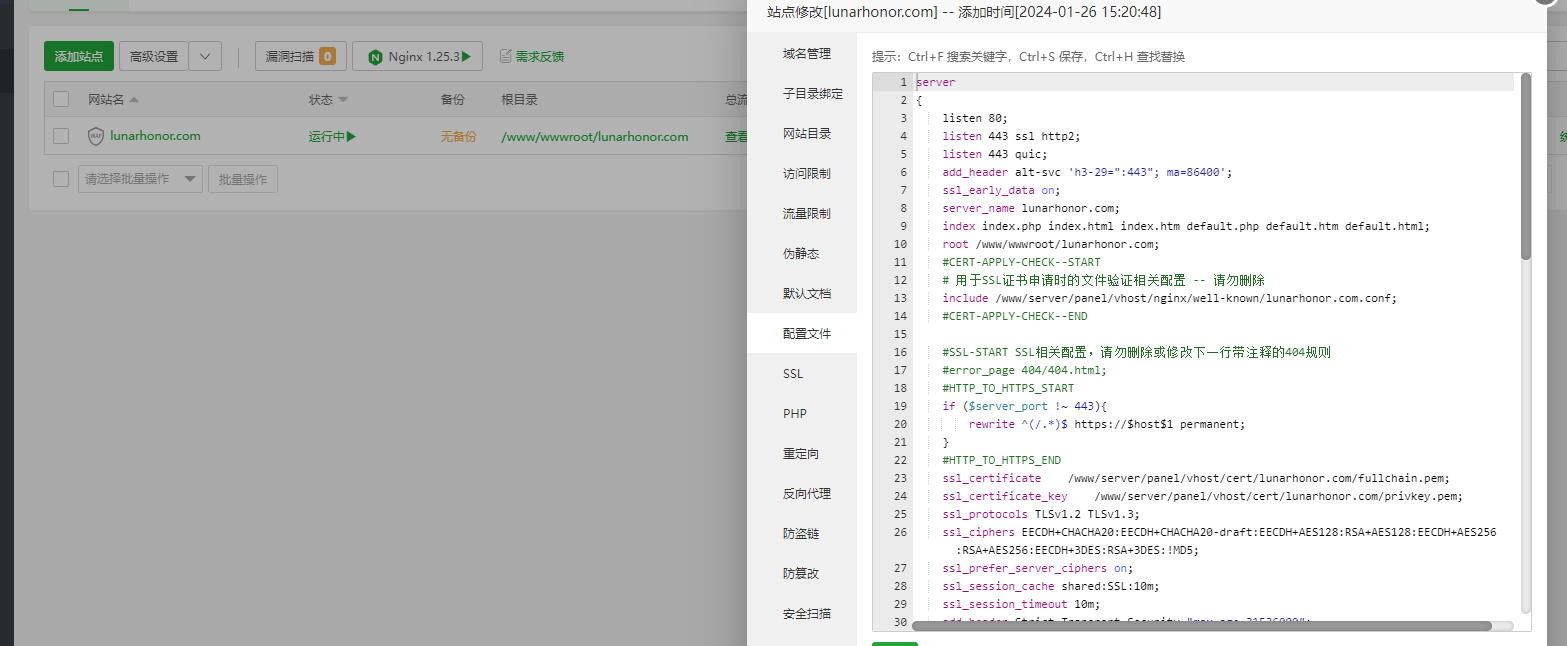This screenshot has height=646, width=1567.
Task: Click the 'listen 443 quic;' line
Action: [x=995, y=154]
